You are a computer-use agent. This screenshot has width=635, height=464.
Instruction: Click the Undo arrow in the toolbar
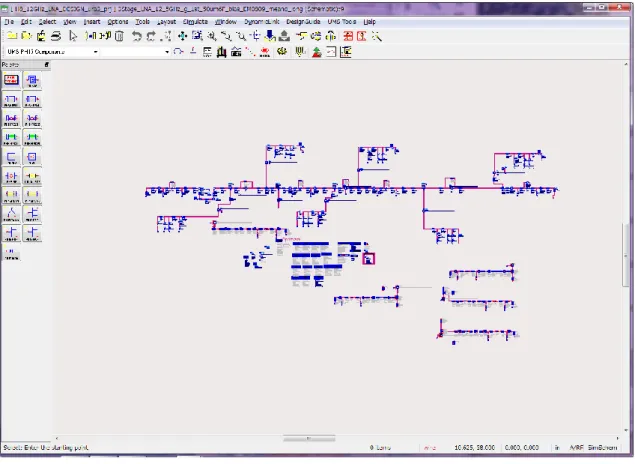pyautogui.click(x=136, y=36)
